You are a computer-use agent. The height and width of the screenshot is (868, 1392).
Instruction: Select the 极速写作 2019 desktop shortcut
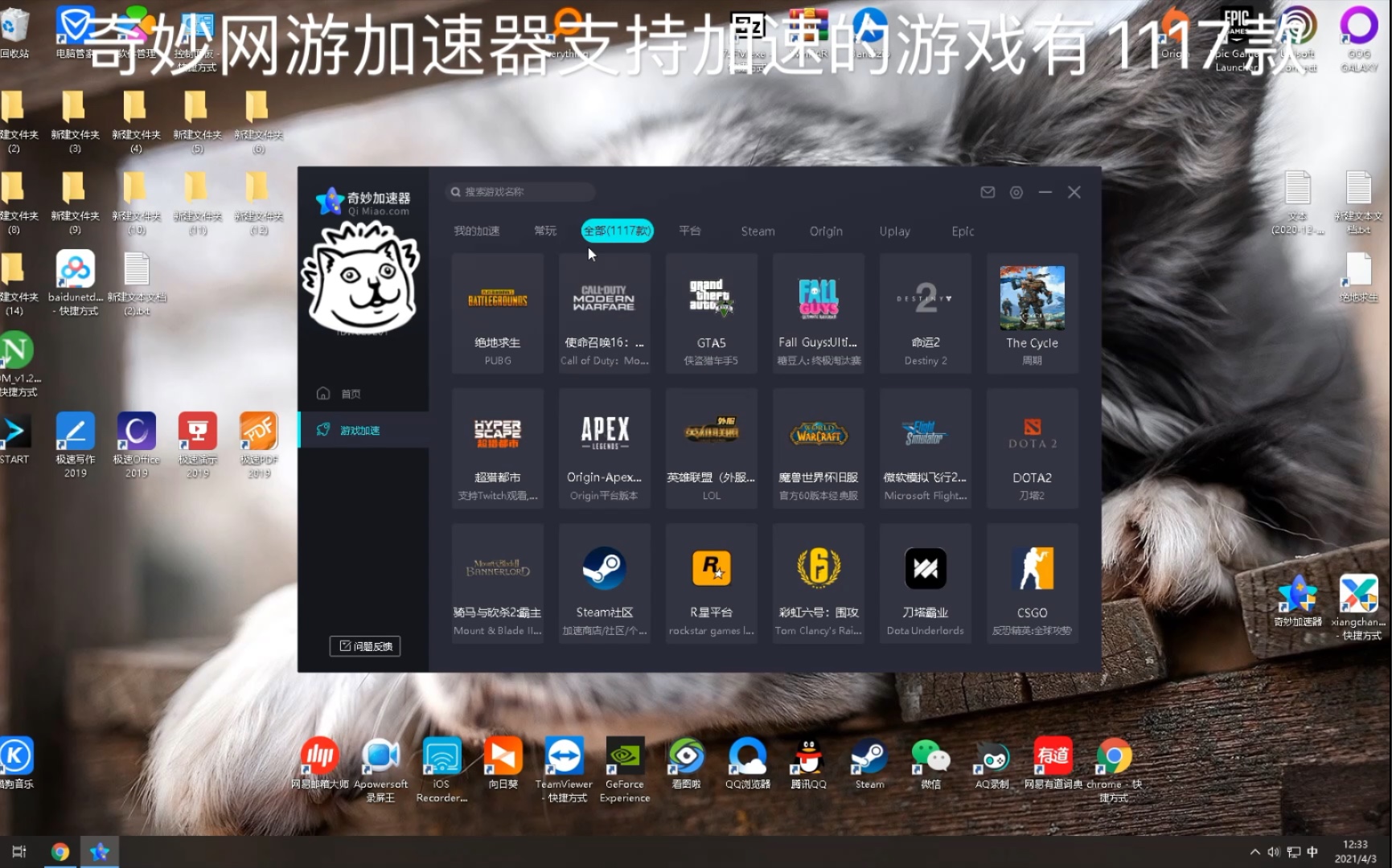coord(75,445)
